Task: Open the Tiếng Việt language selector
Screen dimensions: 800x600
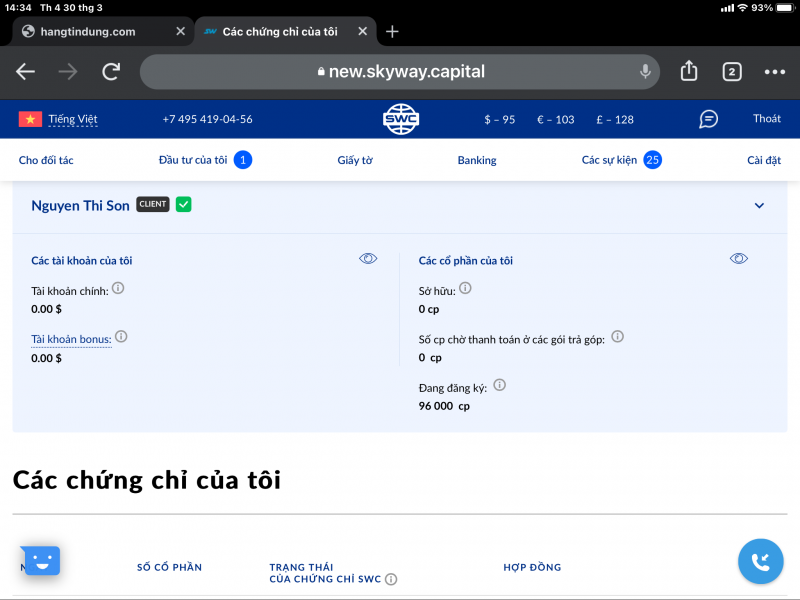Action: click(x=58, y=119)
